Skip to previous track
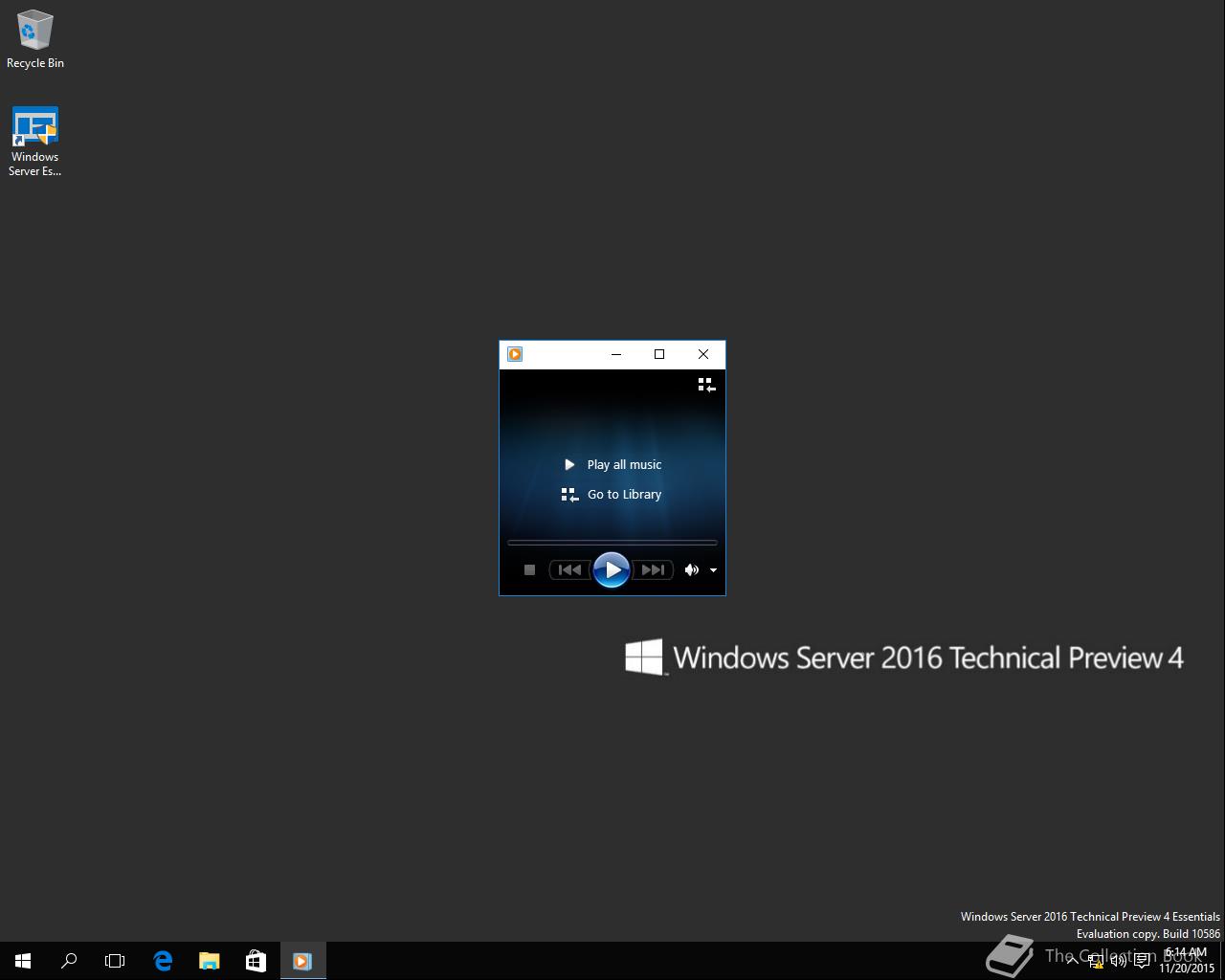This screenshot has height=980, width=1225. (569, 569)
